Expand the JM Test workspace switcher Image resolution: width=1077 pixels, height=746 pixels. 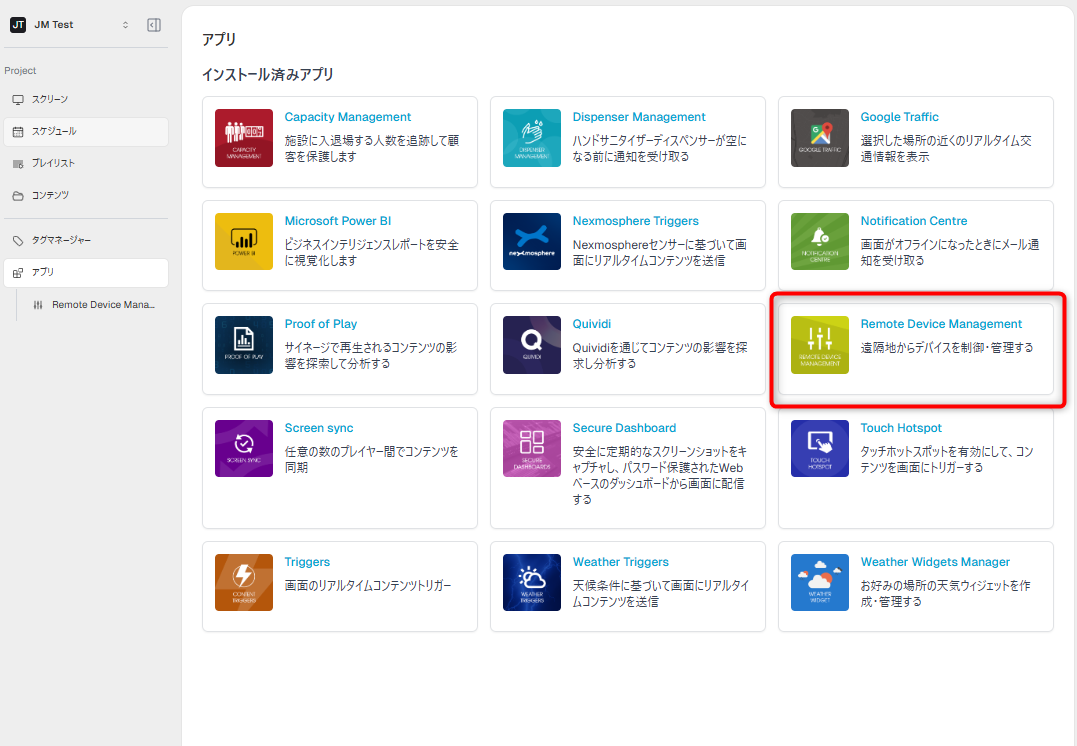(x=125, y=25)
